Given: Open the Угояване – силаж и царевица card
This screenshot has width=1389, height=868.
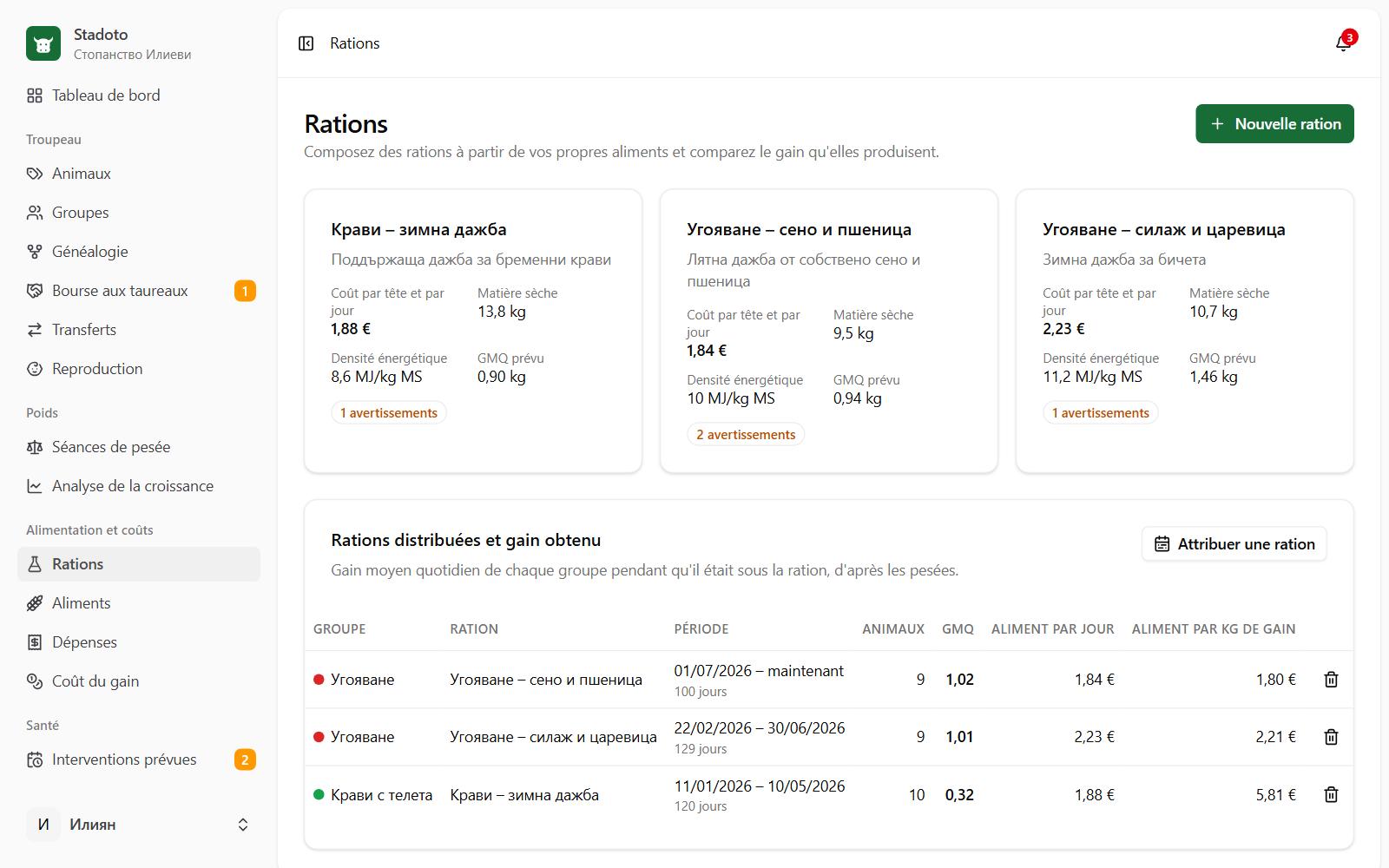Looking at the screenshot, I should [x=1185, y=332].
